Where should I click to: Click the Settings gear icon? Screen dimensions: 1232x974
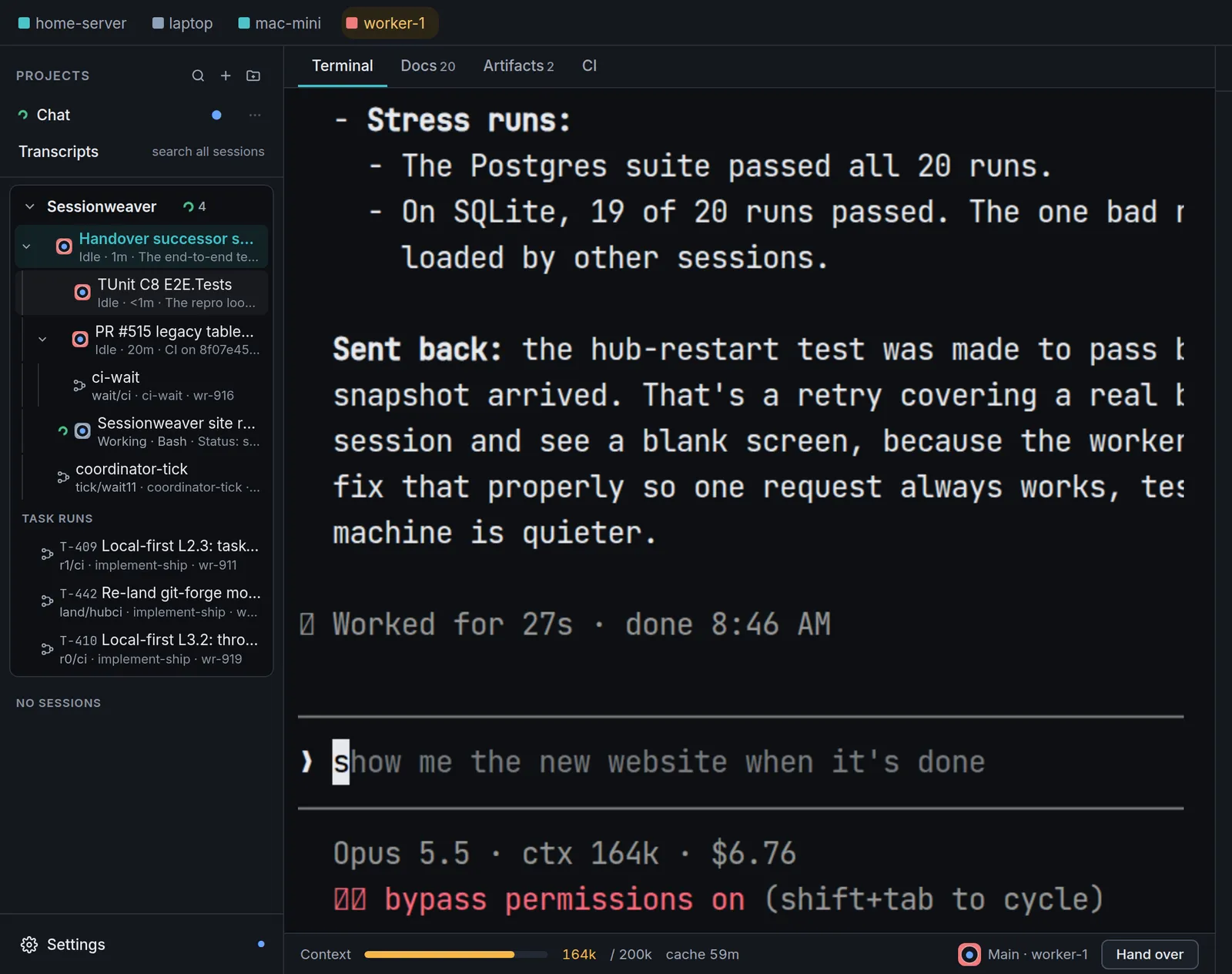point(29,945)
